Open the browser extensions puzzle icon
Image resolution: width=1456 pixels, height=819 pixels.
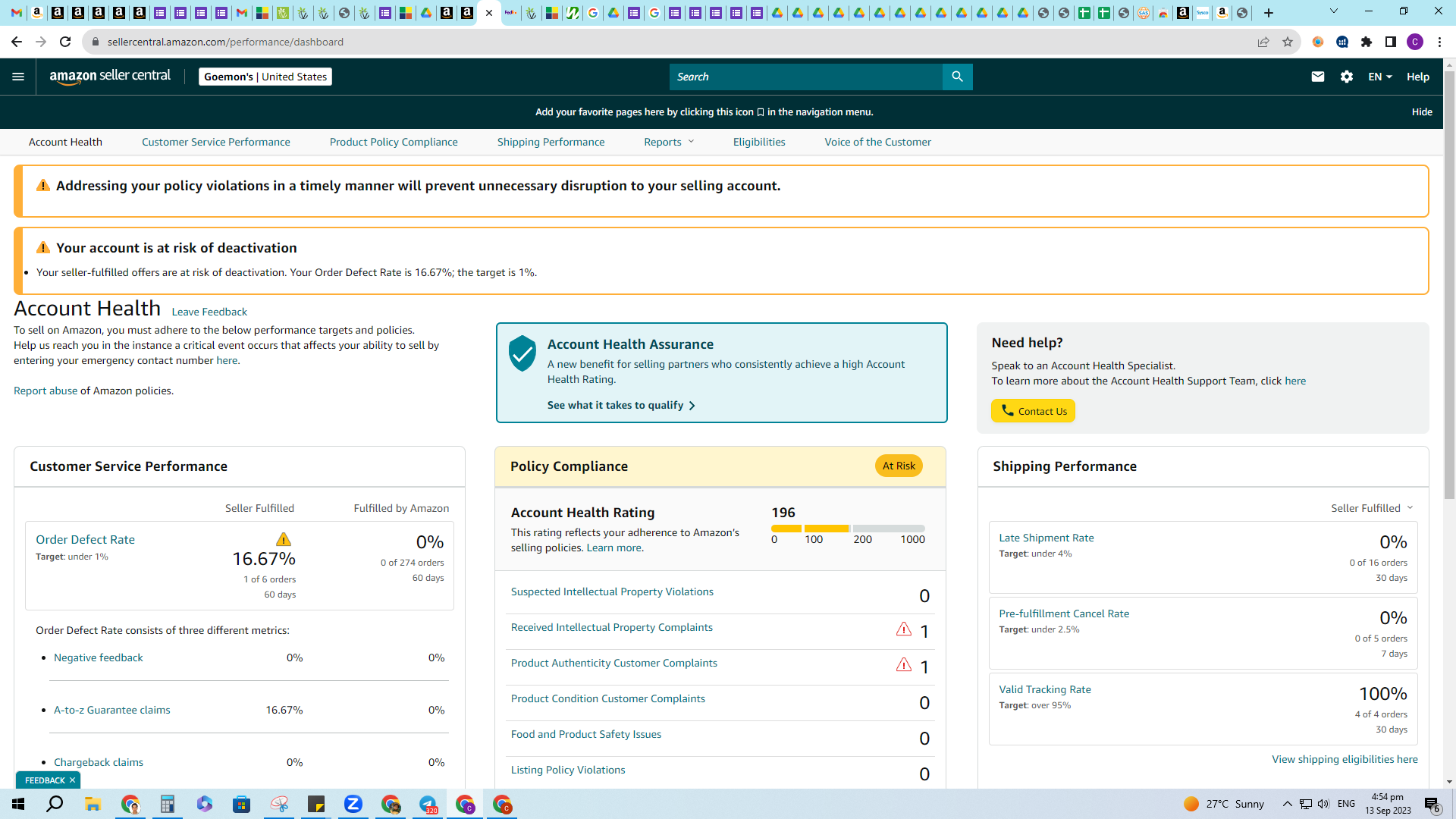click(1367, 42)
